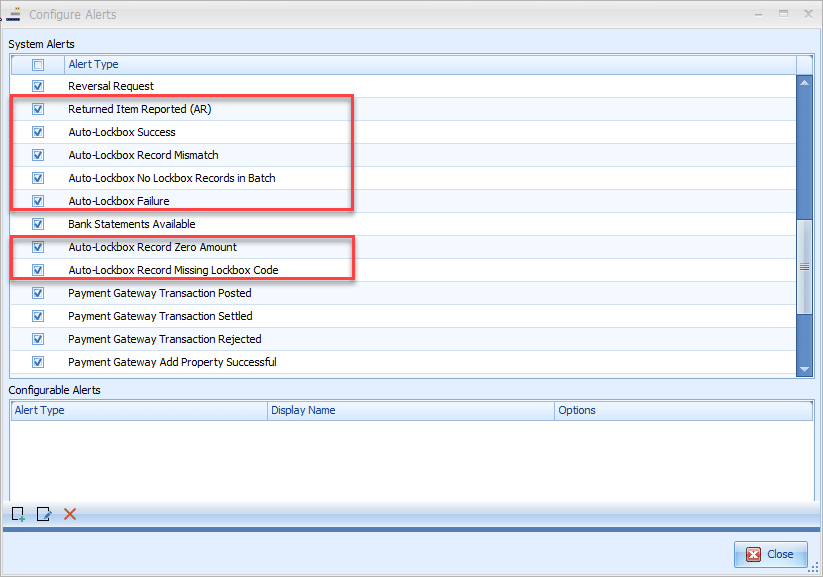Select Auto-Lockbox No Lockbox Records in Batch text
Screen dimensions: 823x577
click(172, 179)
